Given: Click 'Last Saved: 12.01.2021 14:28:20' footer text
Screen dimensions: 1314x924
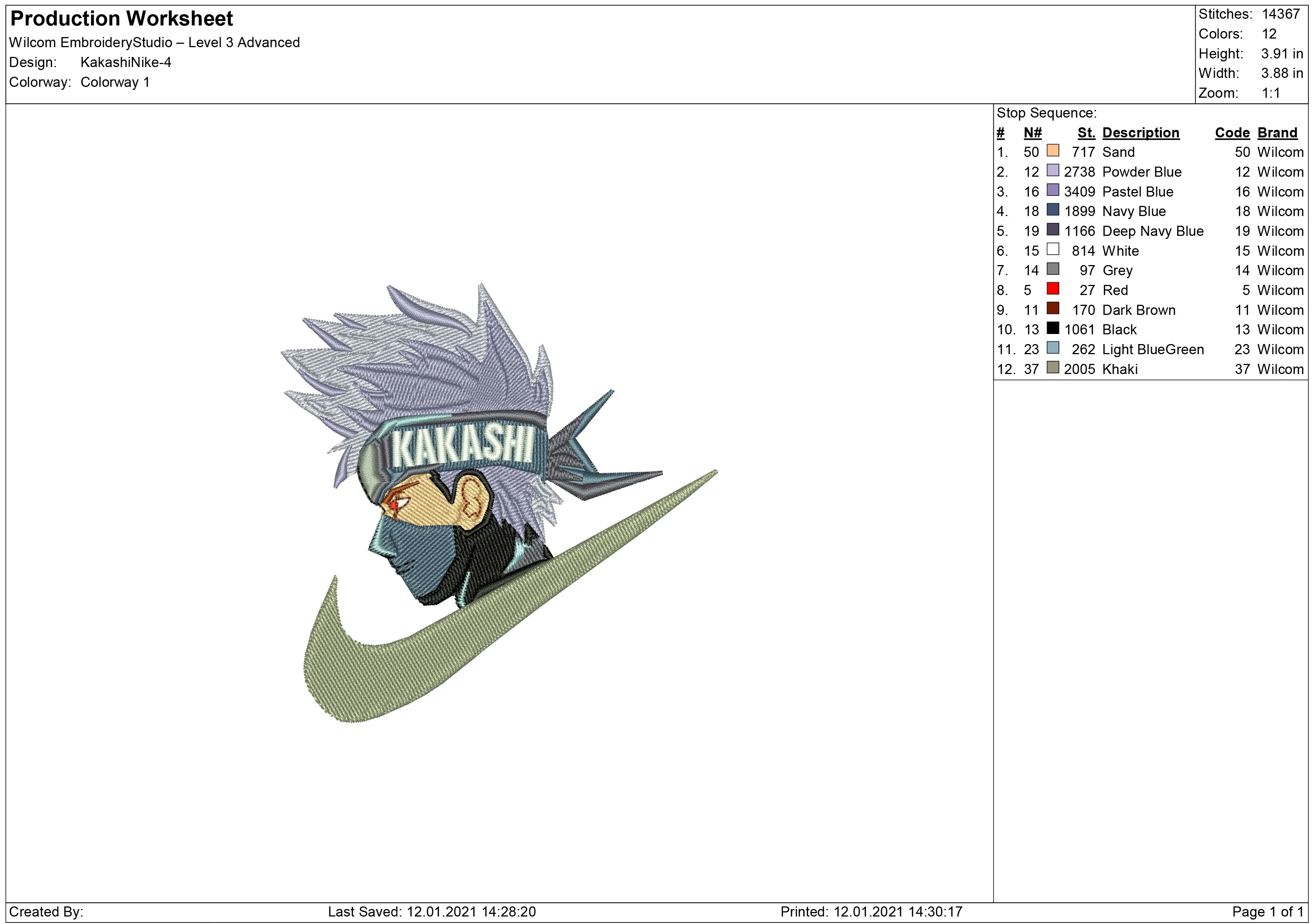Looking at the screenshot, I should (x=432, y=912).
